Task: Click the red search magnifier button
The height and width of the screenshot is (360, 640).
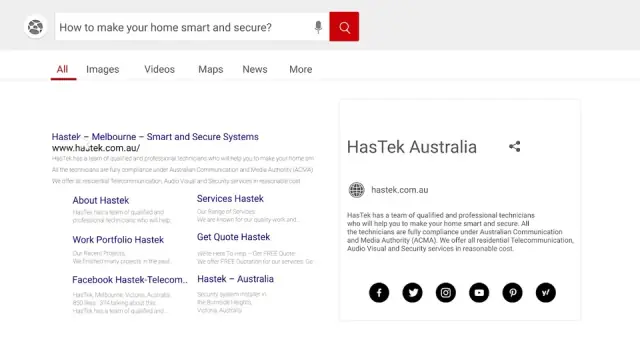Action: click(344, 27)
